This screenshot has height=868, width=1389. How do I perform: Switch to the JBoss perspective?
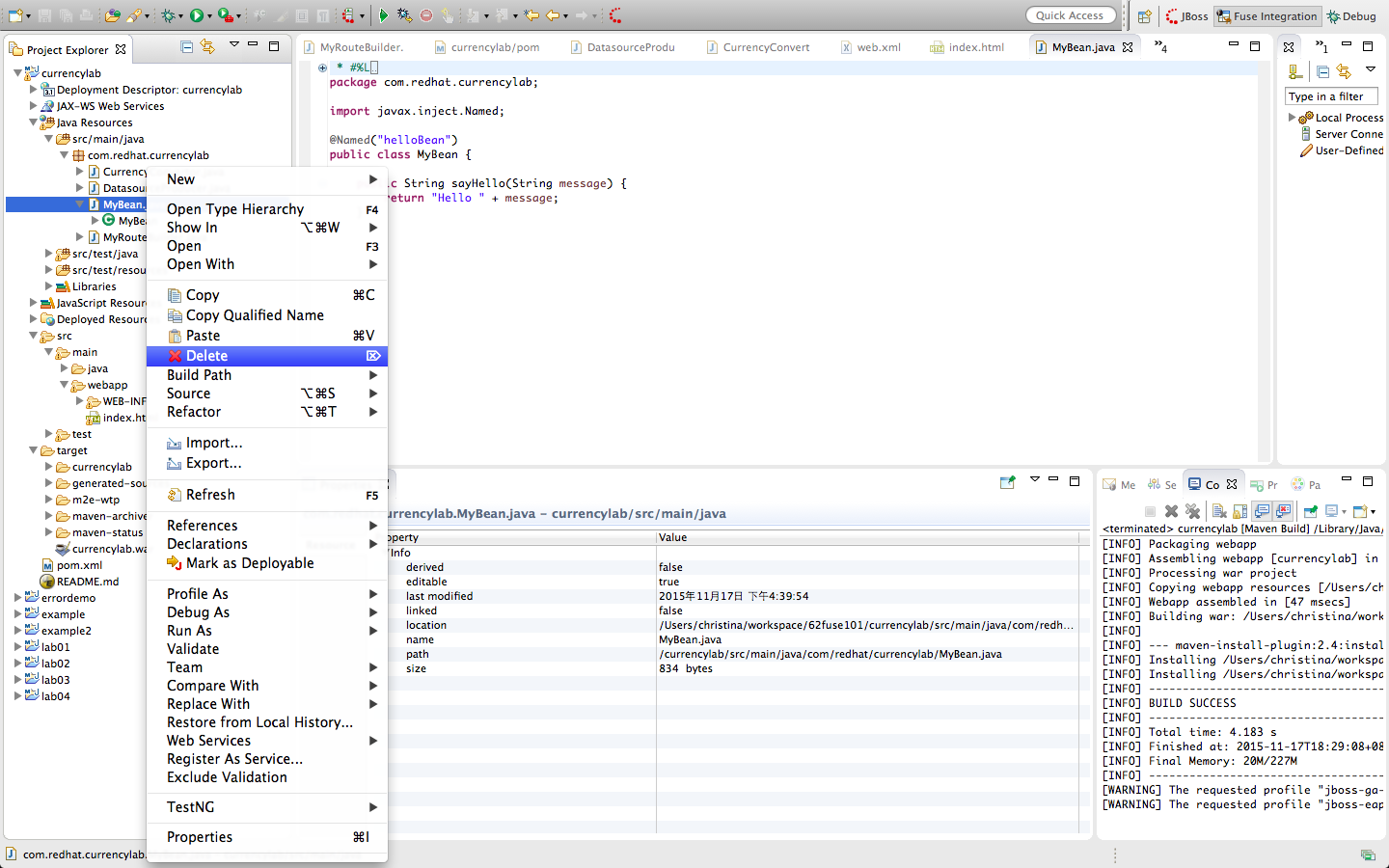(x=1186, y=16)
